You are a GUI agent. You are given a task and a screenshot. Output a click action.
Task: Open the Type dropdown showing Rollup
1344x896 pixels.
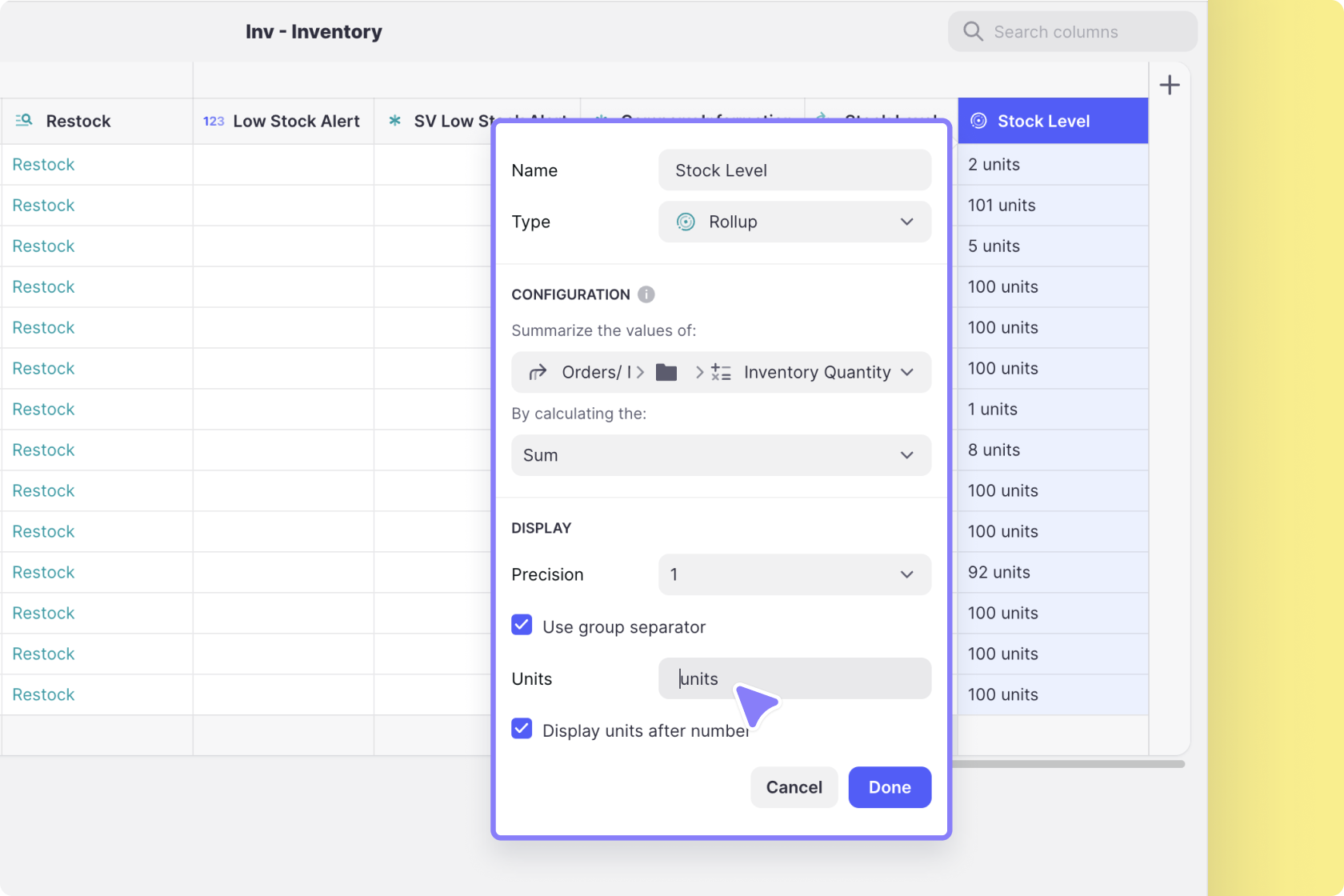tap(794, 222)
